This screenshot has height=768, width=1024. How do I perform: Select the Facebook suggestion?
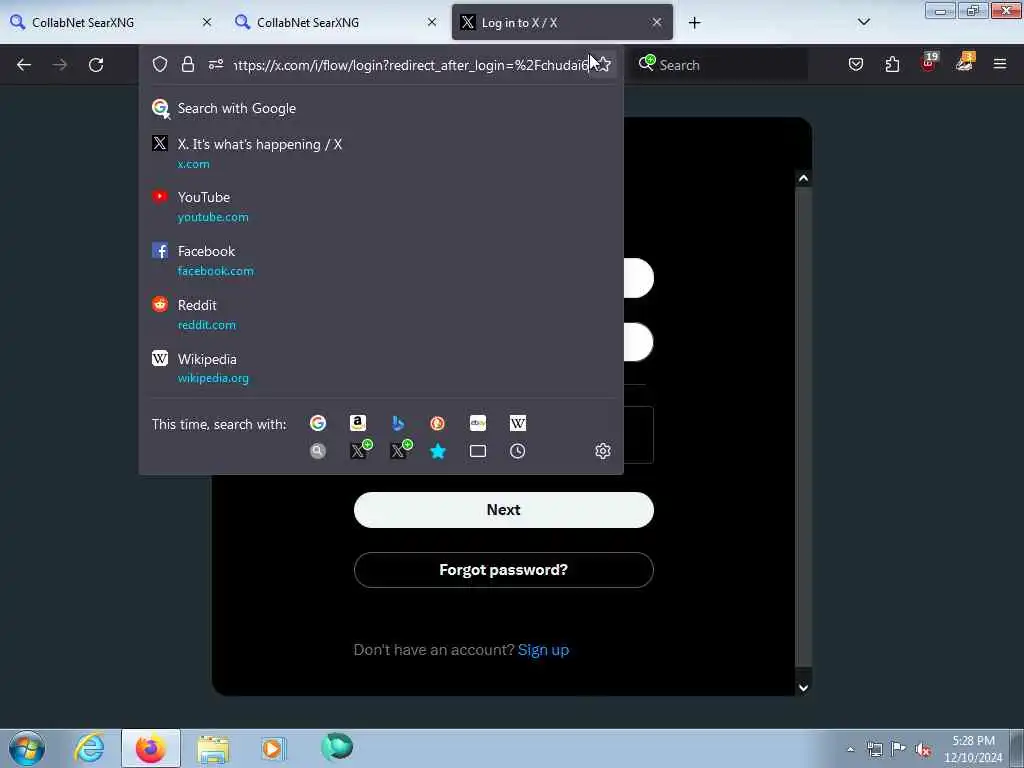[x=381, y=260]
